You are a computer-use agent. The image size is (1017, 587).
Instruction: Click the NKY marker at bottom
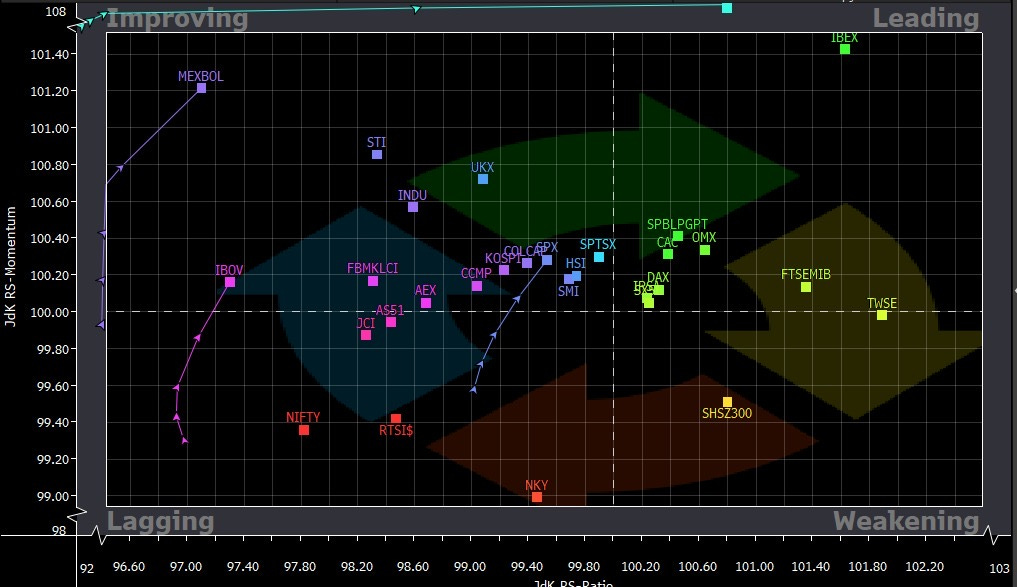pyautogui.click(x=536, y=497)
